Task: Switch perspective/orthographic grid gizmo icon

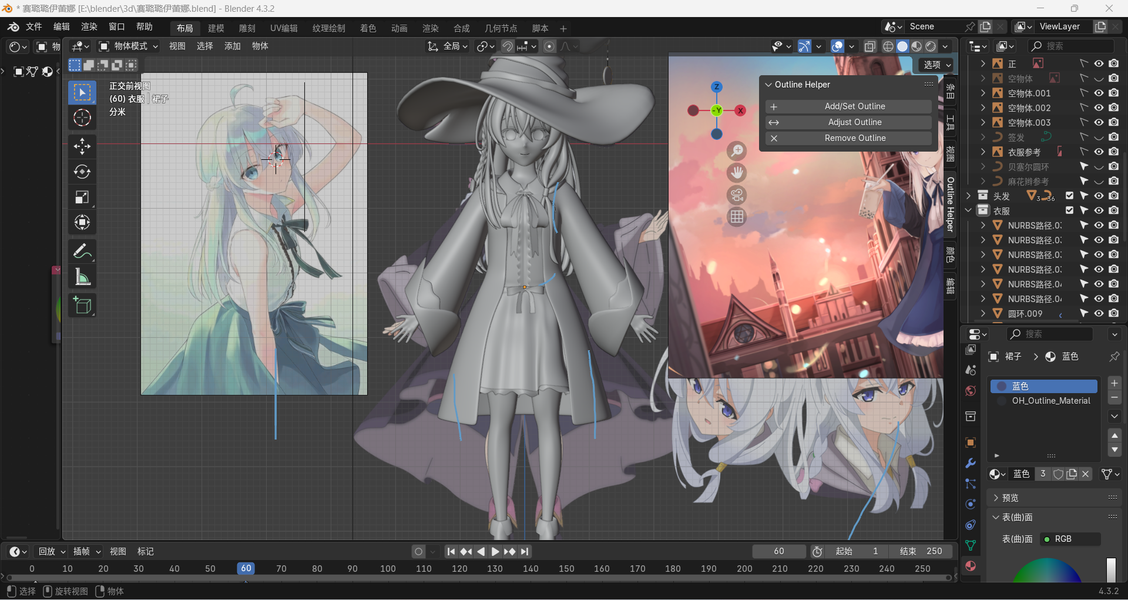Action: coord(737,217)
